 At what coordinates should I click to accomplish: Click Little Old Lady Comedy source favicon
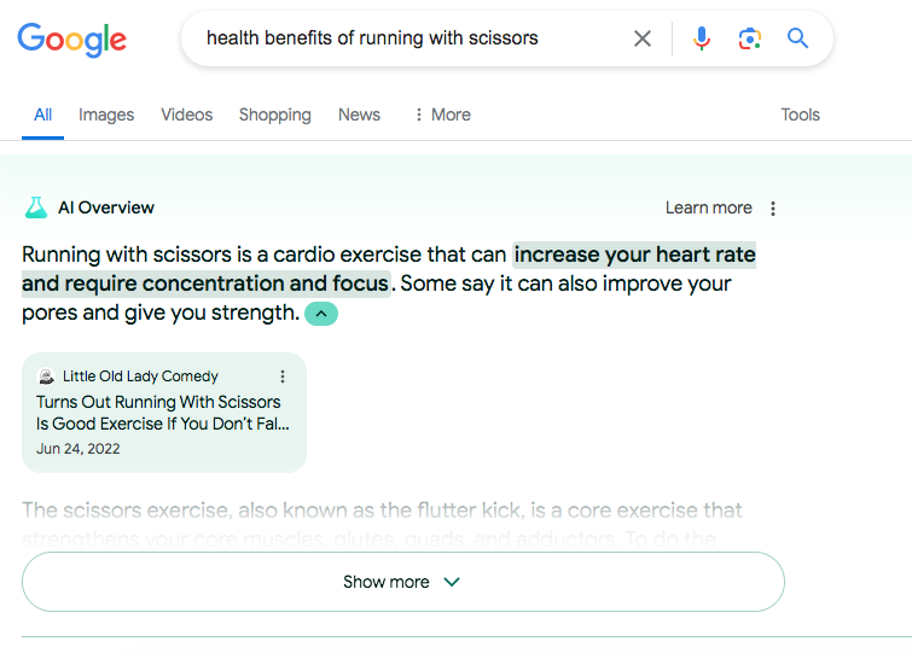pyautogui.click(x=46, y=377)
